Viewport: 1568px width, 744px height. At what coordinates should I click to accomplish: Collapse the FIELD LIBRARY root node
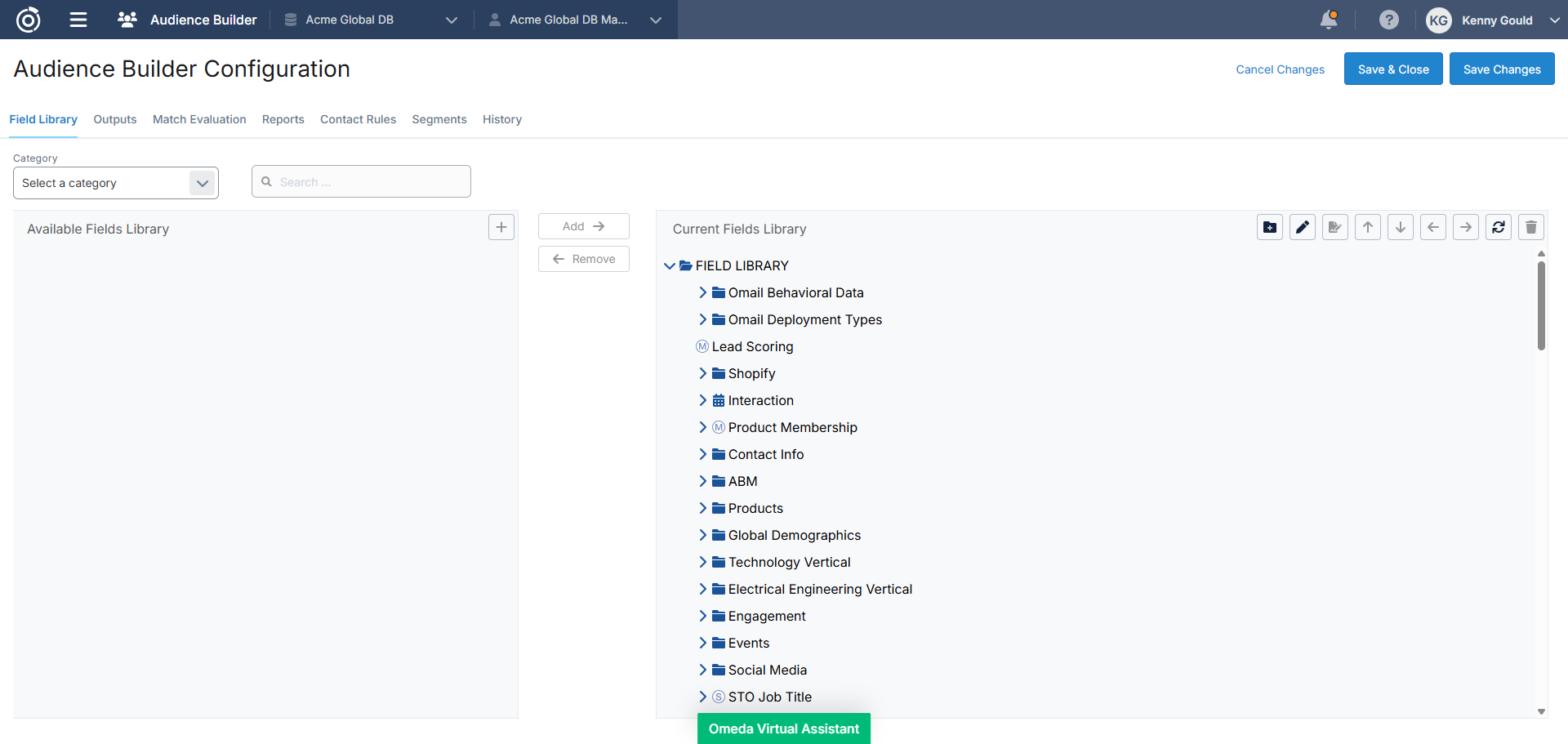[x=670, y=265]
